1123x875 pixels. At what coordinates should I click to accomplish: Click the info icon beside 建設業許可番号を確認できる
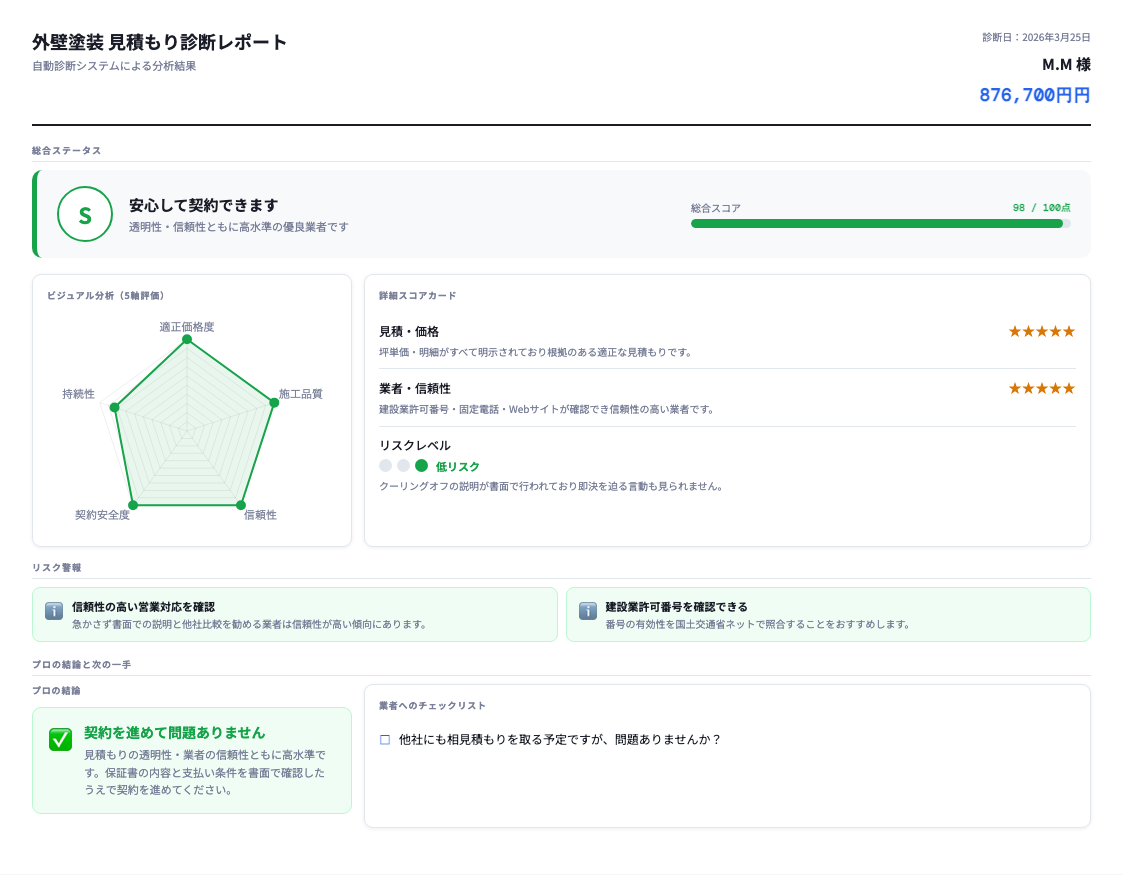[587, 611]
